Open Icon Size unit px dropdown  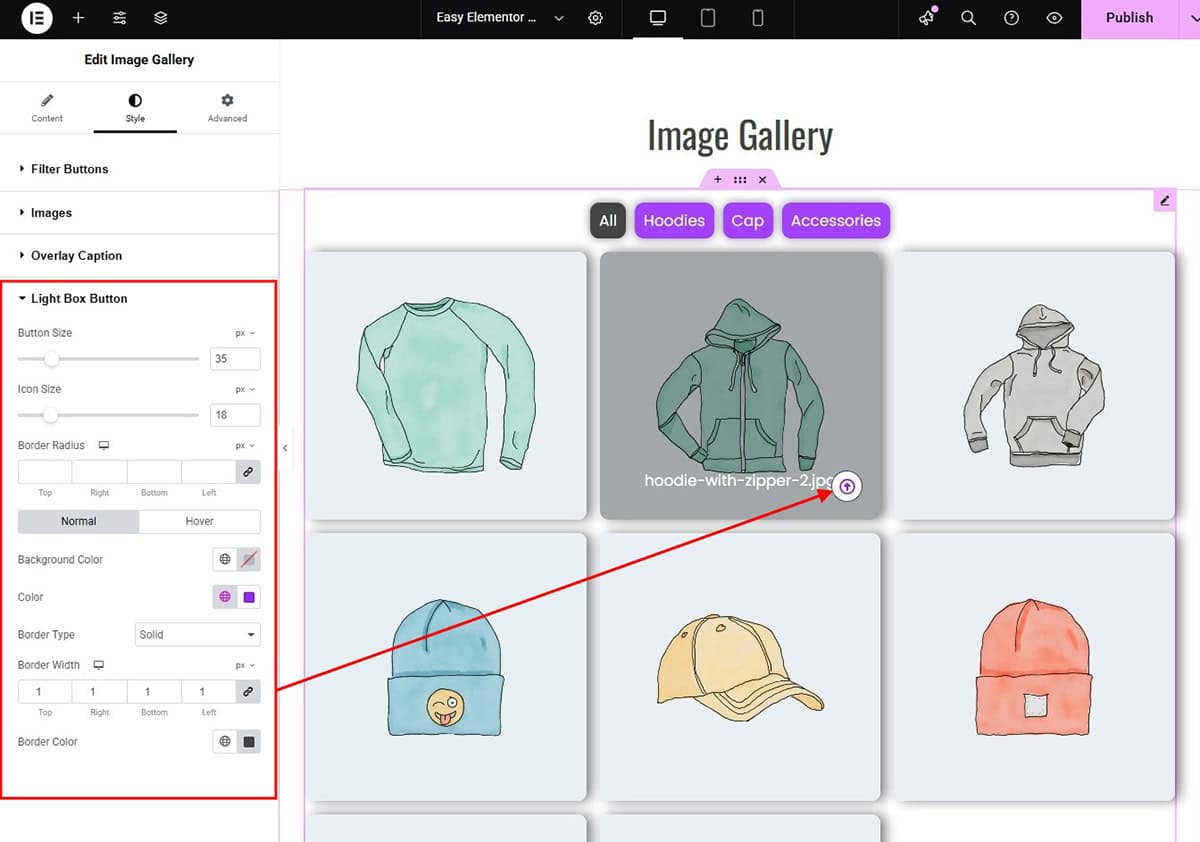[245, 389]
